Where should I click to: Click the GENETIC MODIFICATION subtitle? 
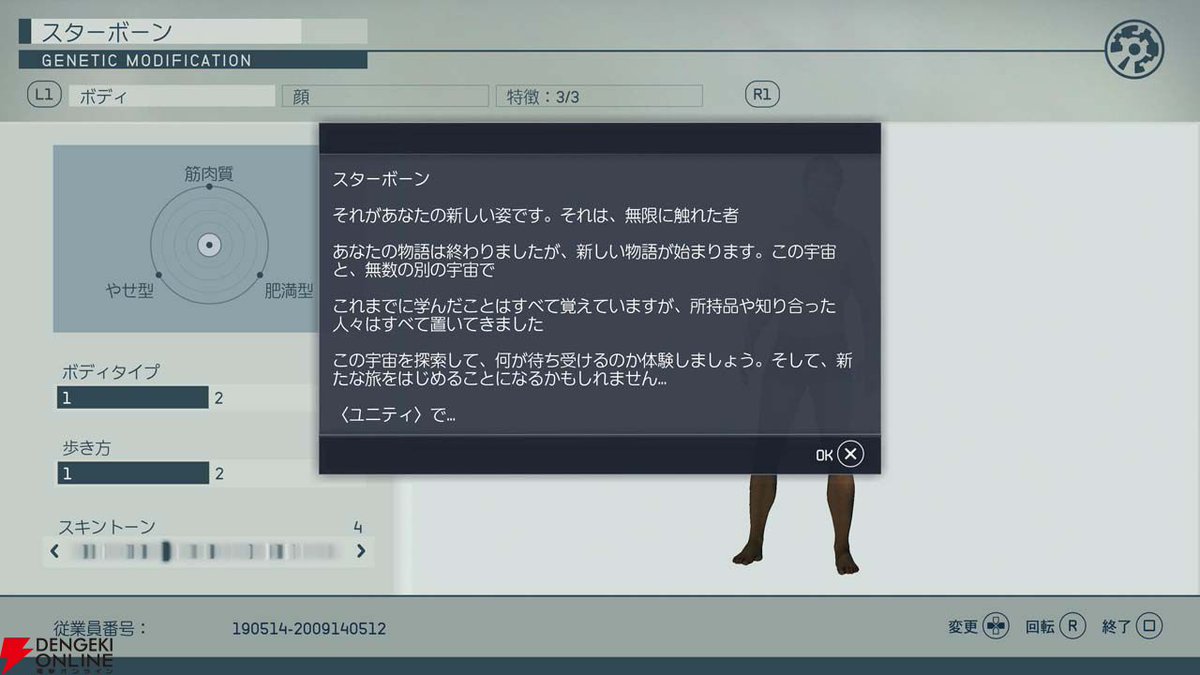coord(146,60)
